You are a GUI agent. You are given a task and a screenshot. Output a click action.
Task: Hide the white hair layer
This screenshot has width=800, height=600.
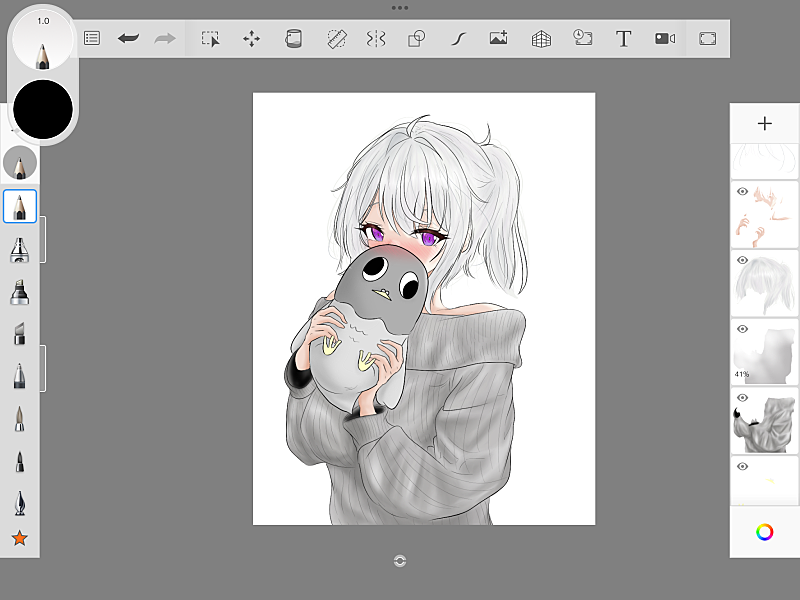pyautogui.click(x=742, y=260)
